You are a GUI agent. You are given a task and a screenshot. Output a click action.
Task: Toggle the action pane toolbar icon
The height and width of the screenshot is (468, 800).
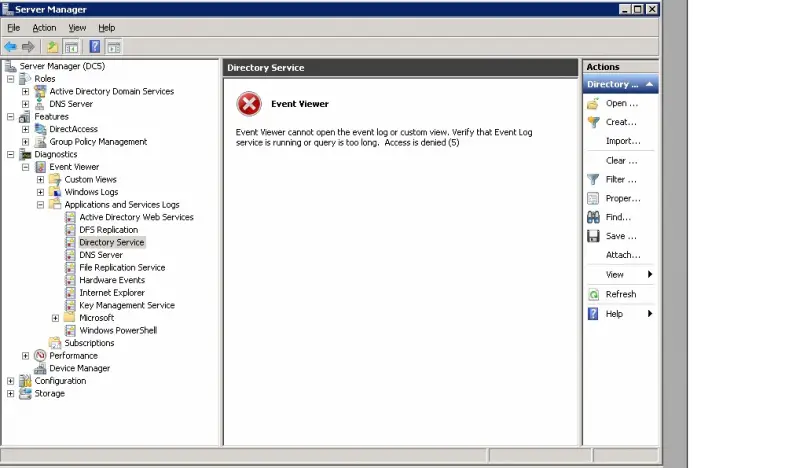click(x=114, y=47)
